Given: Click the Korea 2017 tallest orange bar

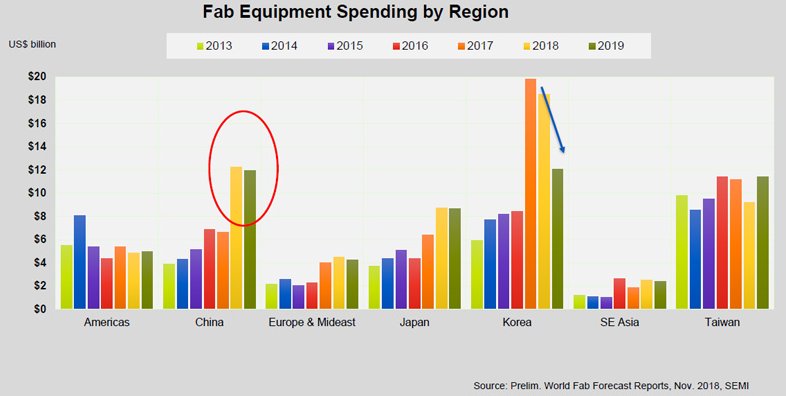Looking at the screenshot, I should point(530,193).
